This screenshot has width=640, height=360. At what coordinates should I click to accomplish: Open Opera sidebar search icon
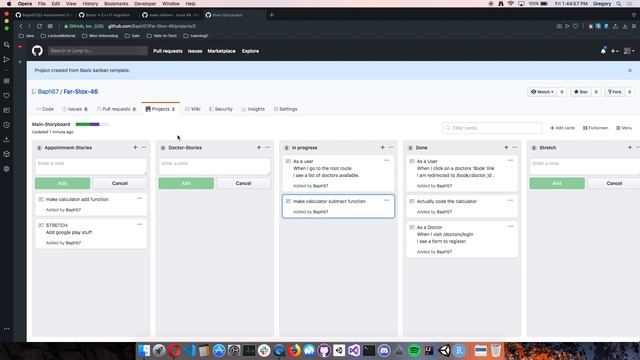tap(7, 44)
